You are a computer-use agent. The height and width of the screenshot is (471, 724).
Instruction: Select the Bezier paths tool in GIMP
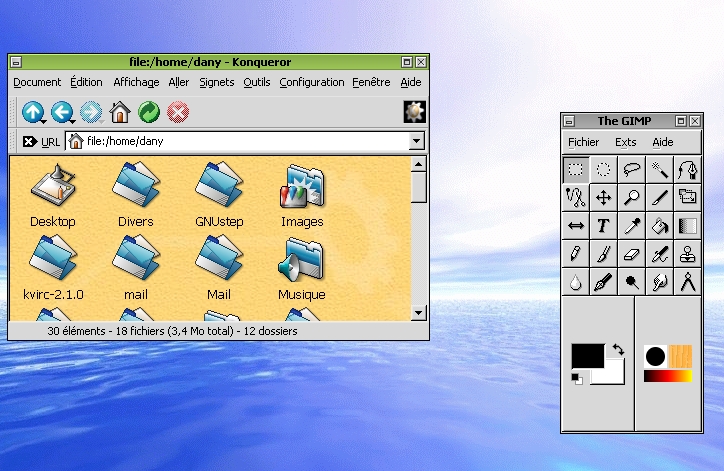[x=688, y=169]
